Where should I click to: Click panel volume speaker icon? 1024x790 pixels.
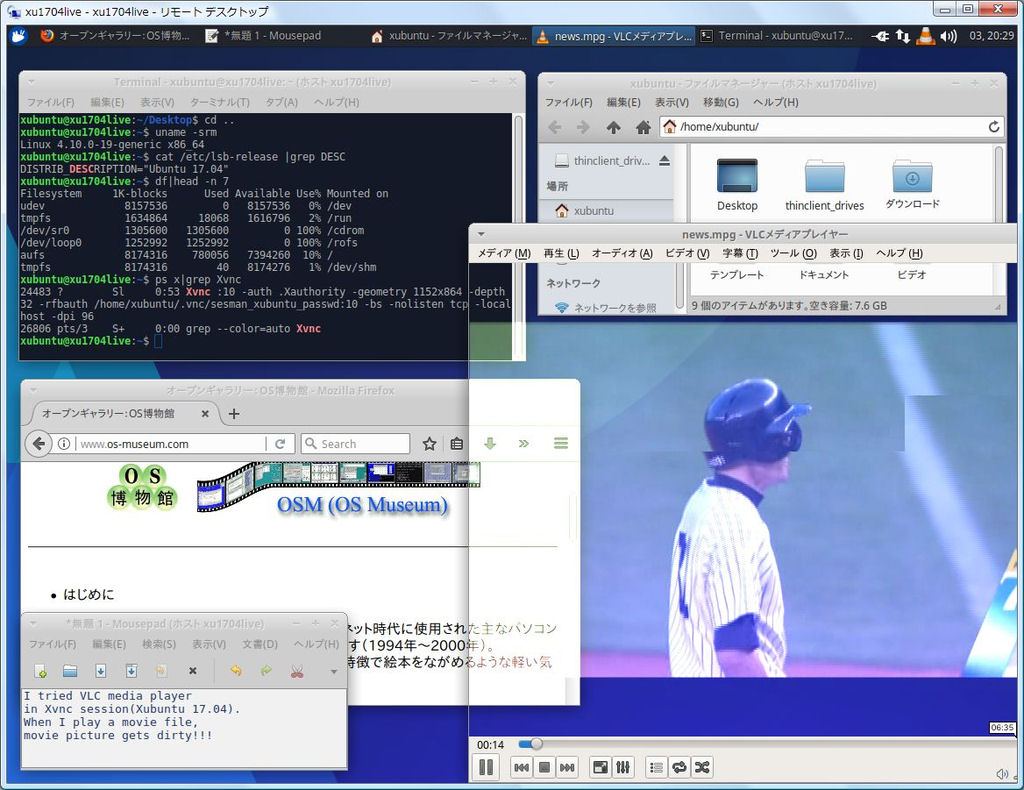click(948, 36)
